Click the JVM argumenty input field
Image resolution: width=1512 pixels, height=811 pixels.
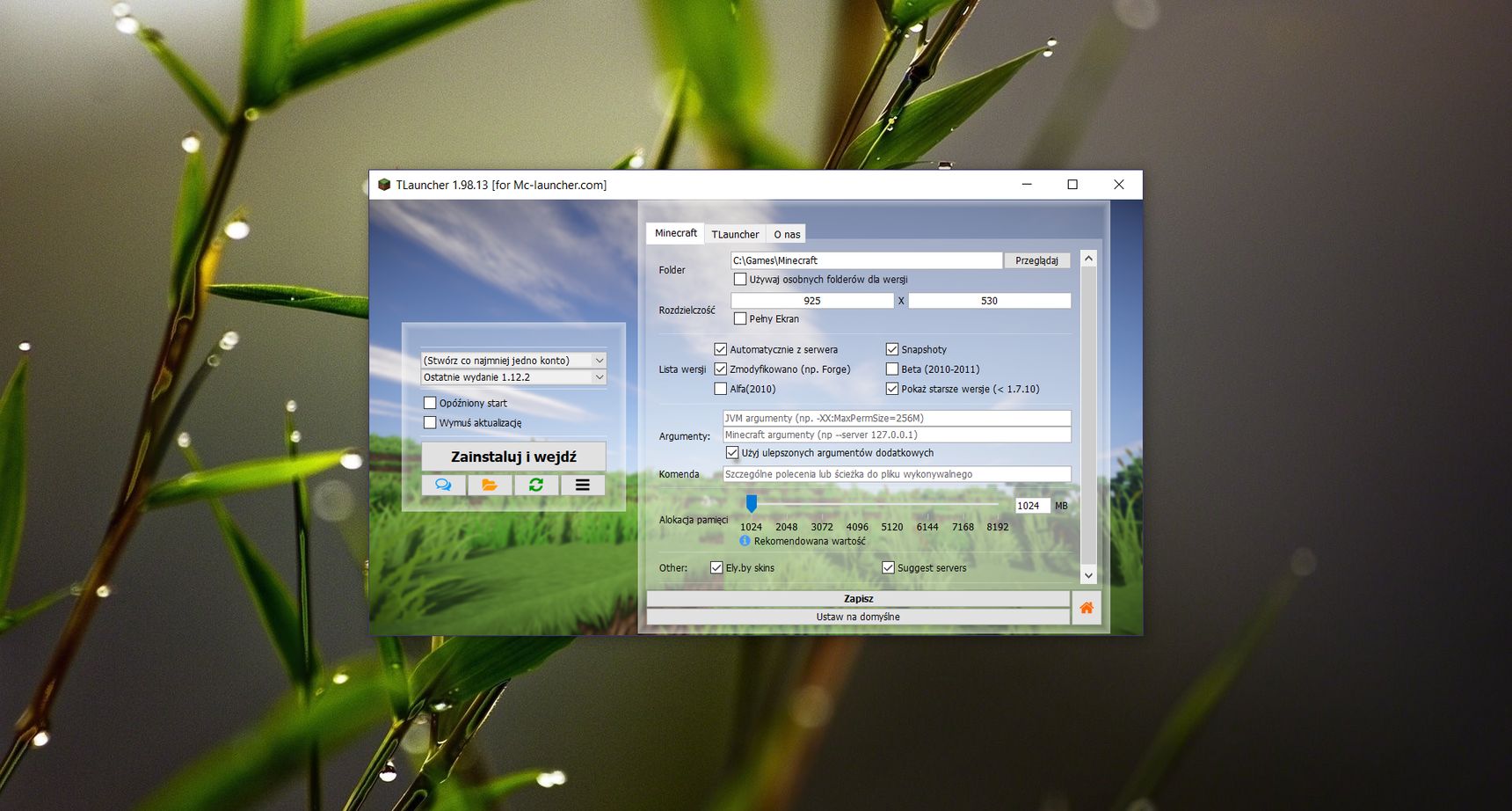pyautogui.click(x=897, y=418)
